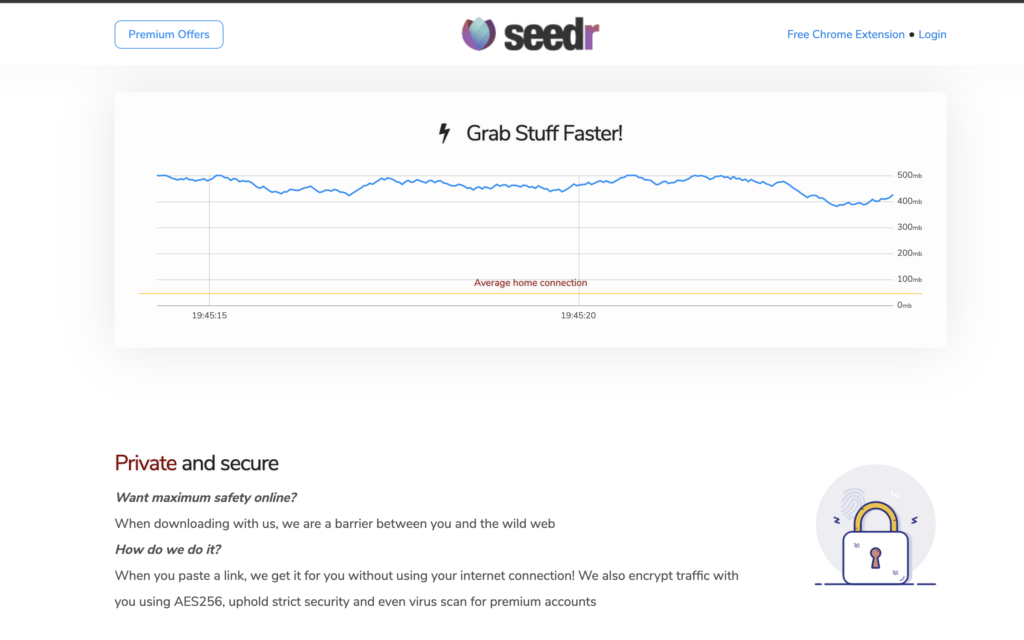Go to the Login link
The width and height of the screenshot is (1024, 640).
click(932, 35)
